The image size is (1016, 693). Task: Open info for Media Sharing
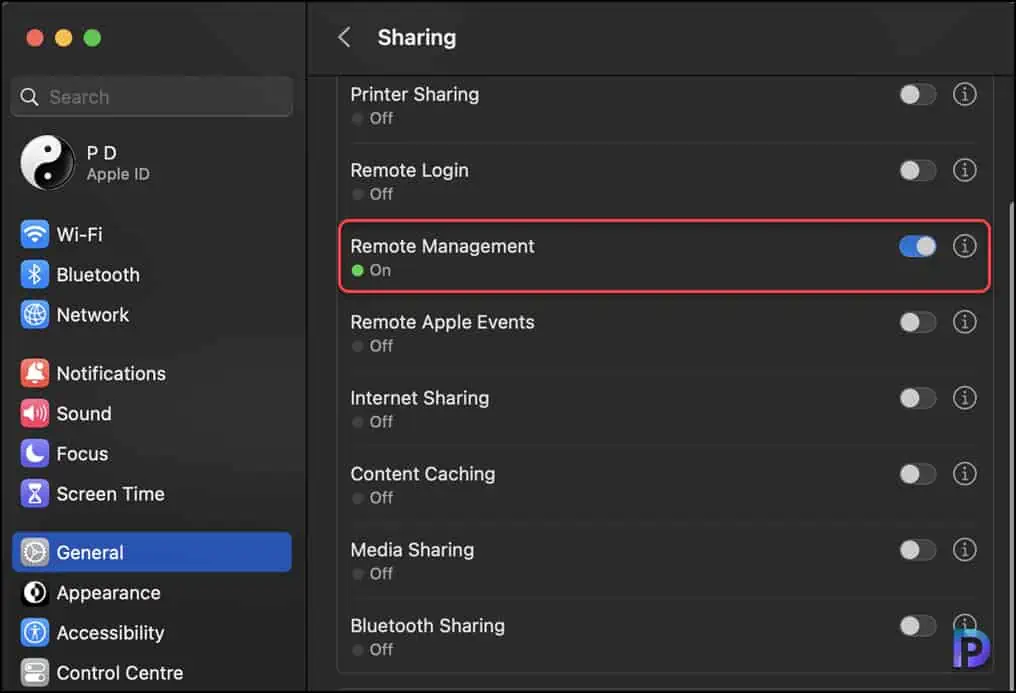(964, 550)
